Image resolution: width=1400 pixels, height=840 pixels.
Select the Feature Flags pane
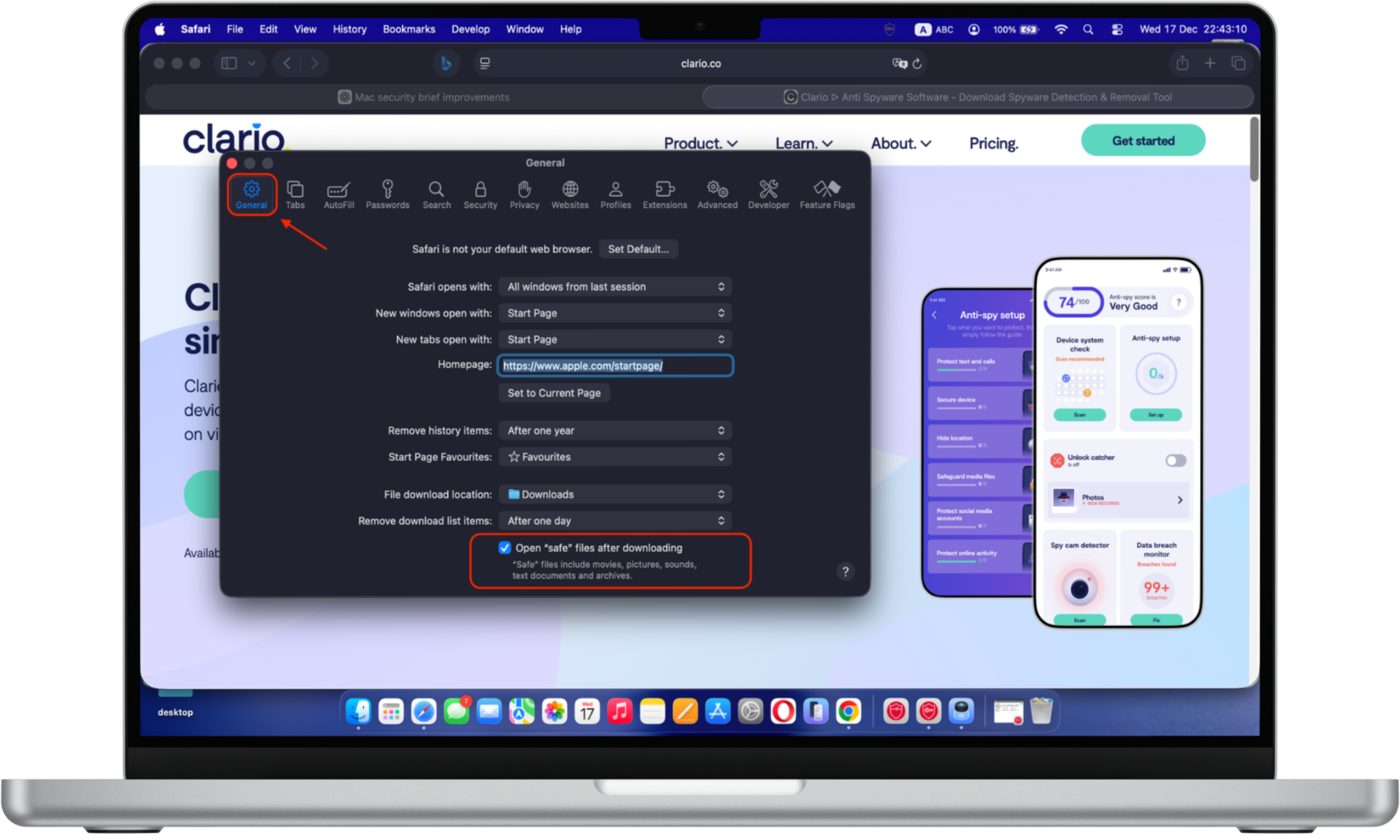click(x=826, y=194)
